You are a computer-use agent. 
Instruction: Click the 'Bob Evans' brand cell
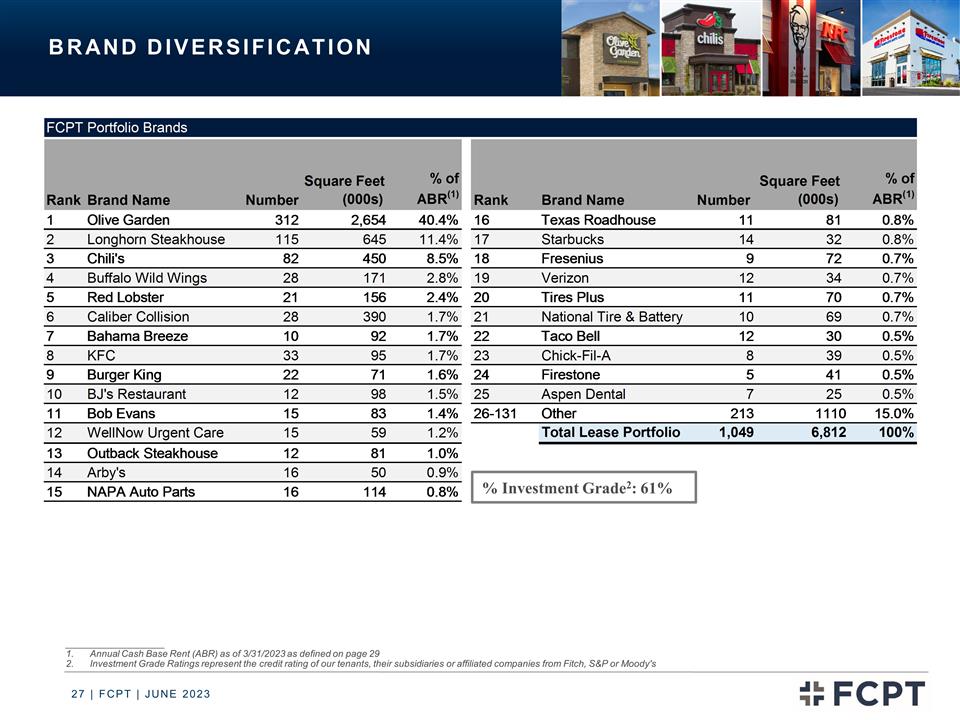pos(121,414)
